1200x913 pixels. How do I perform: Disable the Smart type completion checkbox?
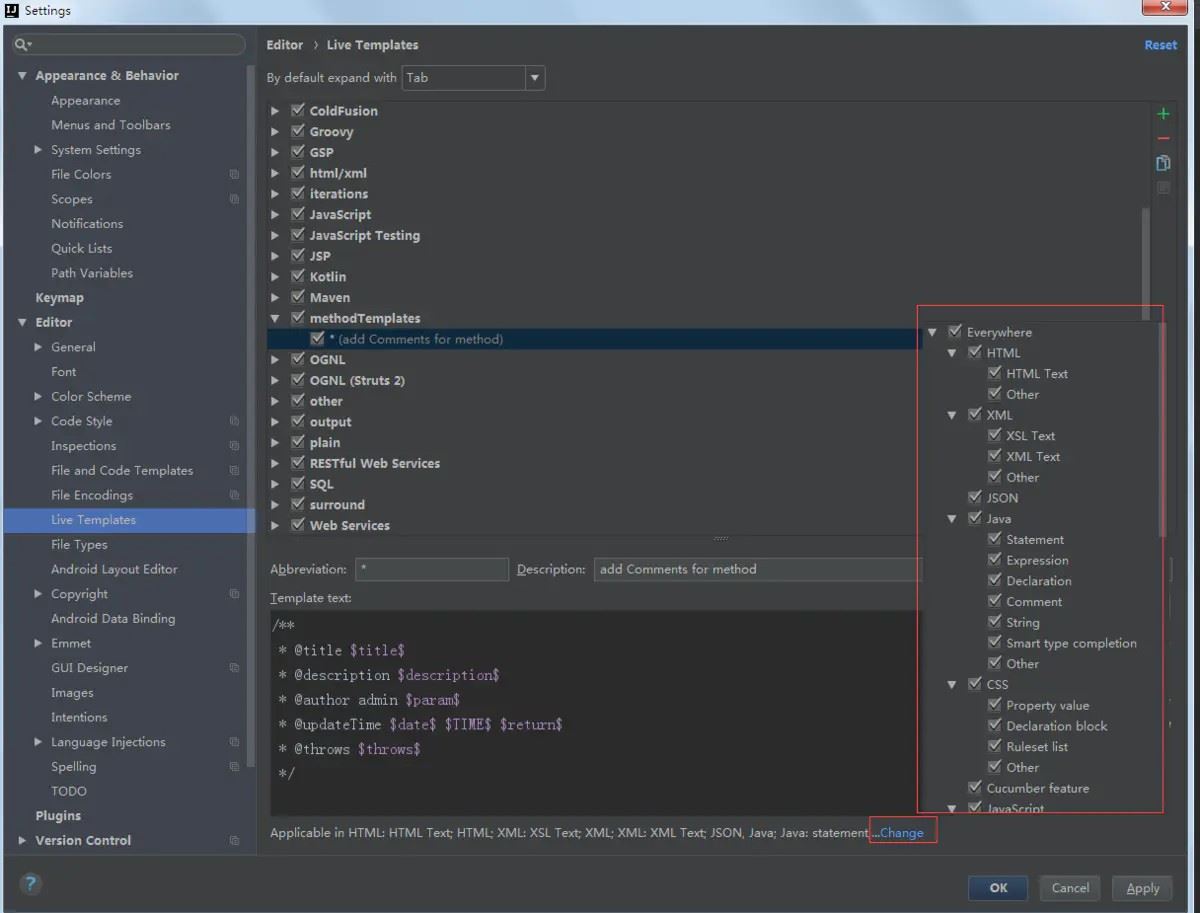994,643
